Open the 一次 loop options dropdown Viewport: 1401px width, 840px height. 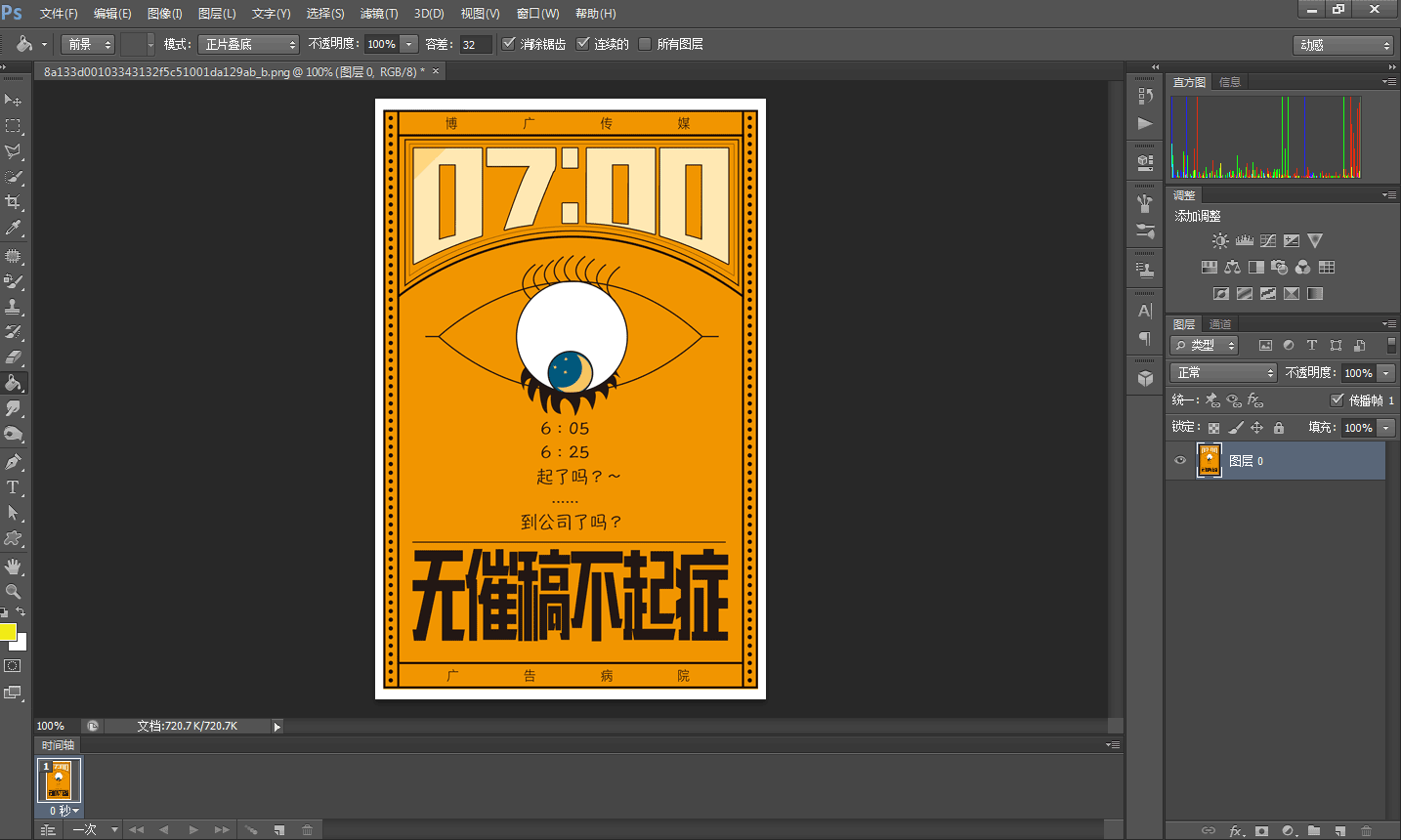point(95,829)
